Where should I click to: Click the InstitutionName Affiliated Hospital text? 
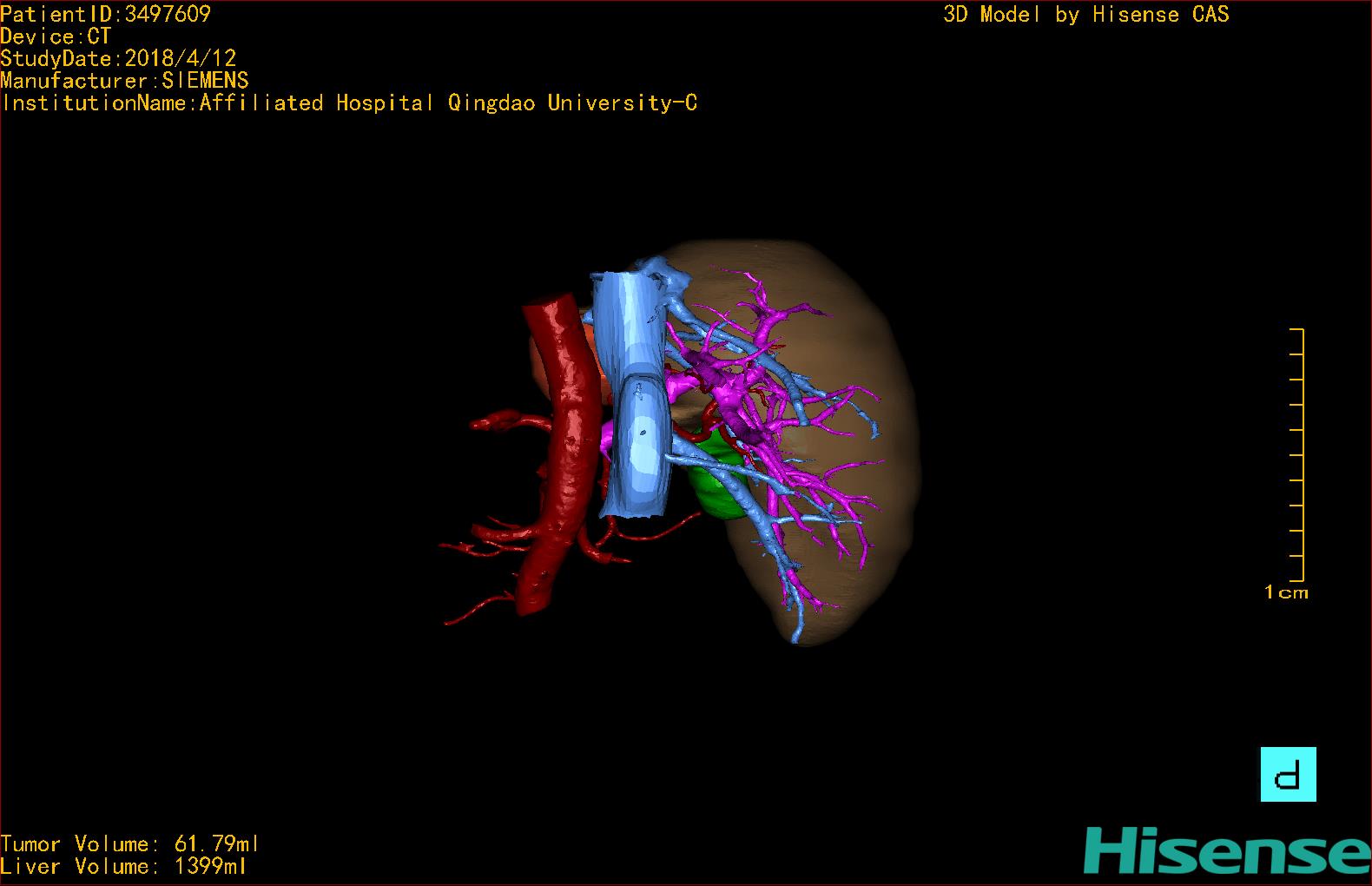[349, 103]
